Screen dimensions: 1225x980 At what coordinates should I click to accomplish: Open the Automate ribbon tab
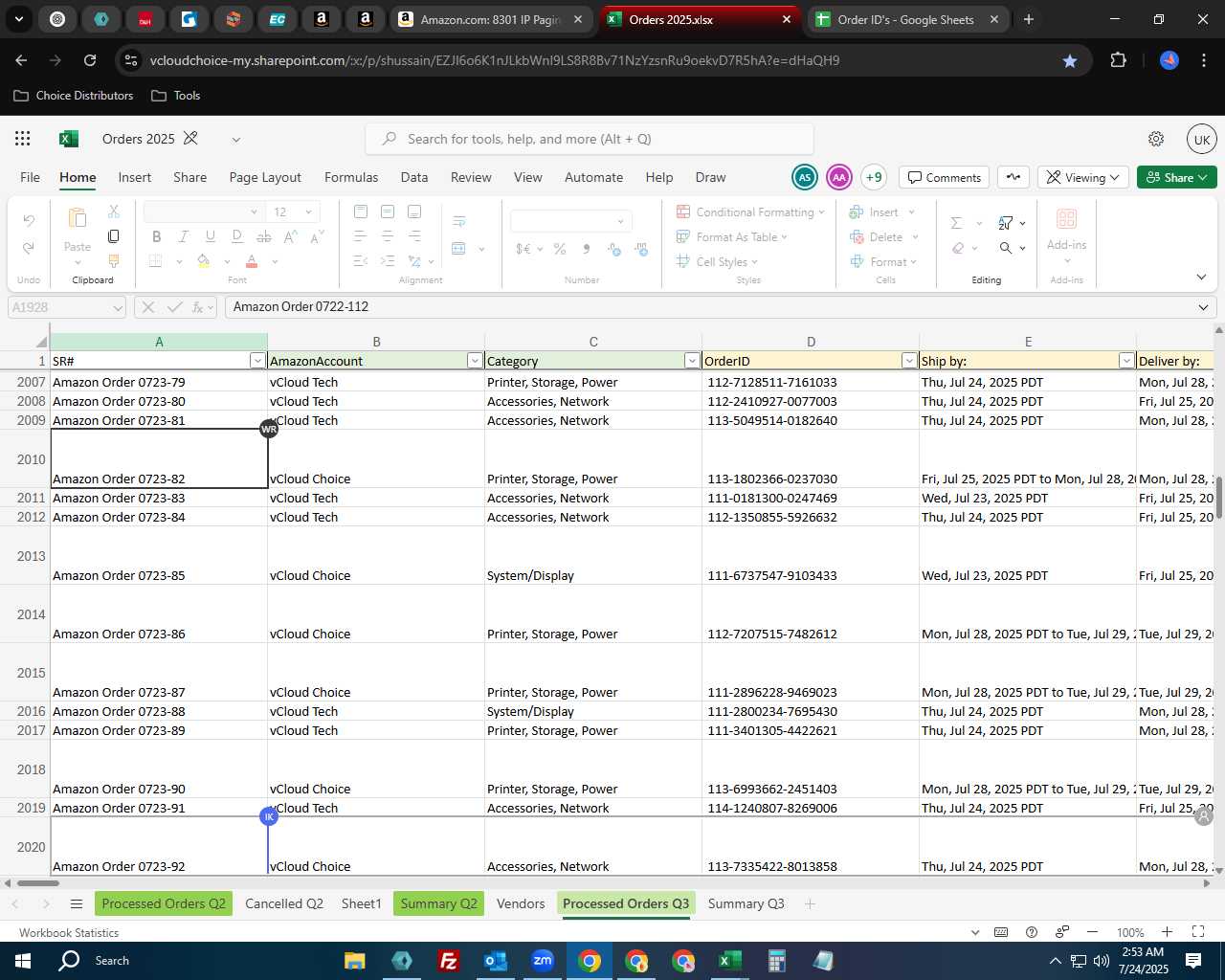pos(593,177)
